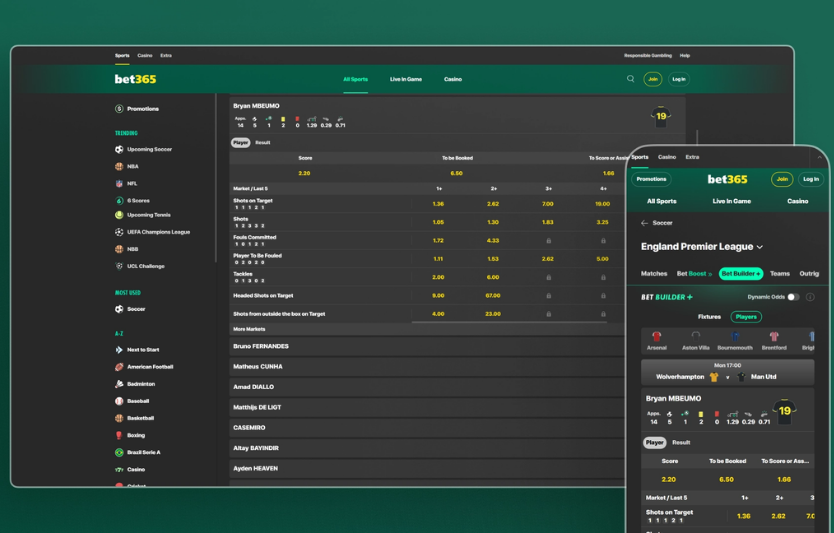Click the desktop sidebar vertical scrollbar

[216, 180]
